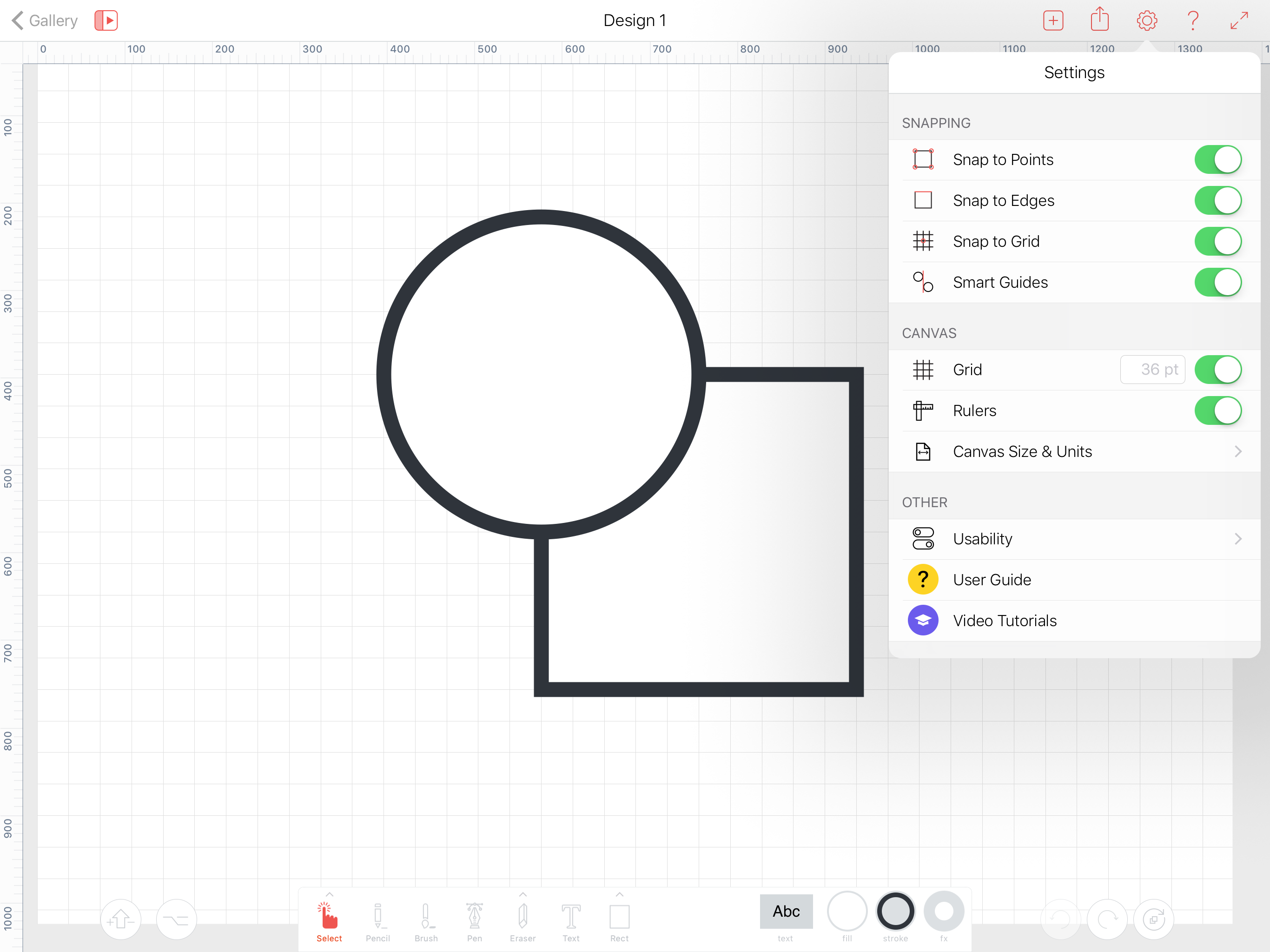
Task: Tap the yellow User Guide icon
Action: [x=923, y=579]
